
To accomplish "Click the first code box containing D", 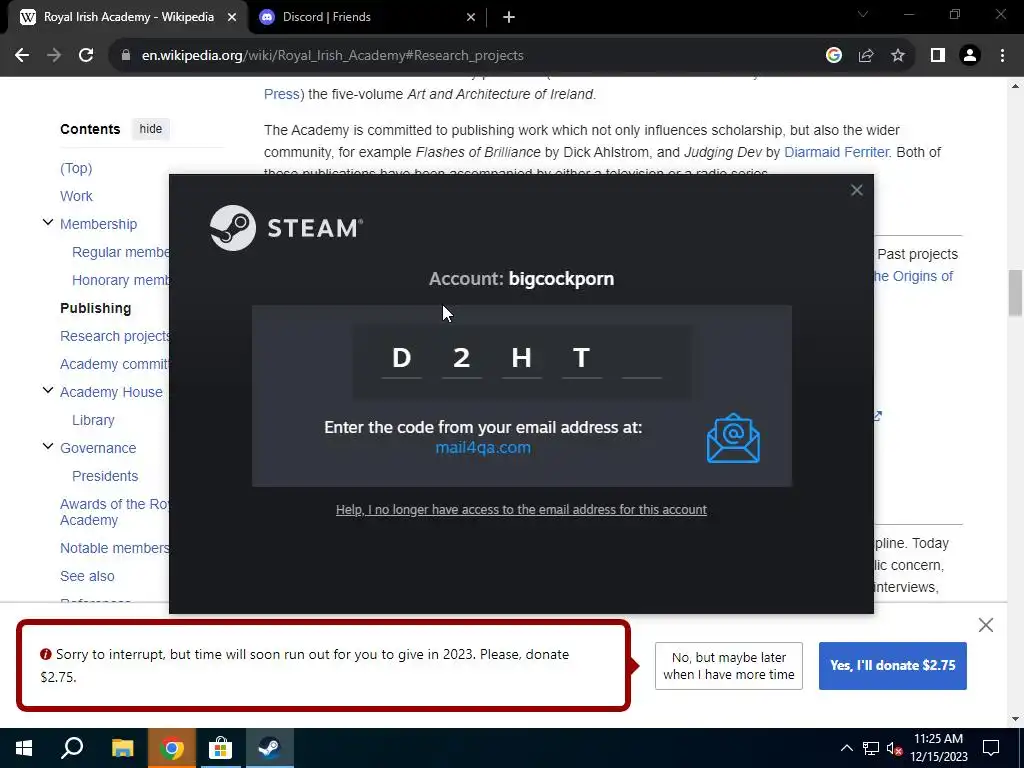I will [x=401, y=359].
